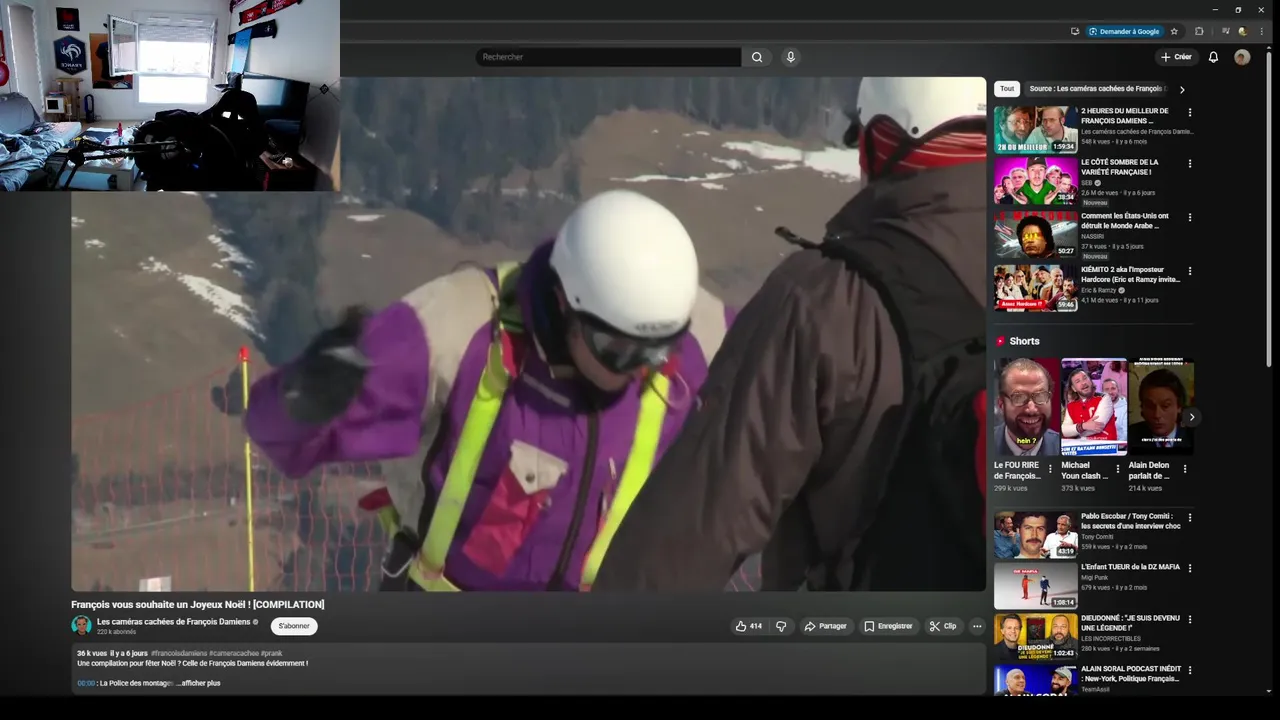Click the channel avatar of Les caméras cachées
The width and height of the screenshot is (1280, 720).
(81, 625)
